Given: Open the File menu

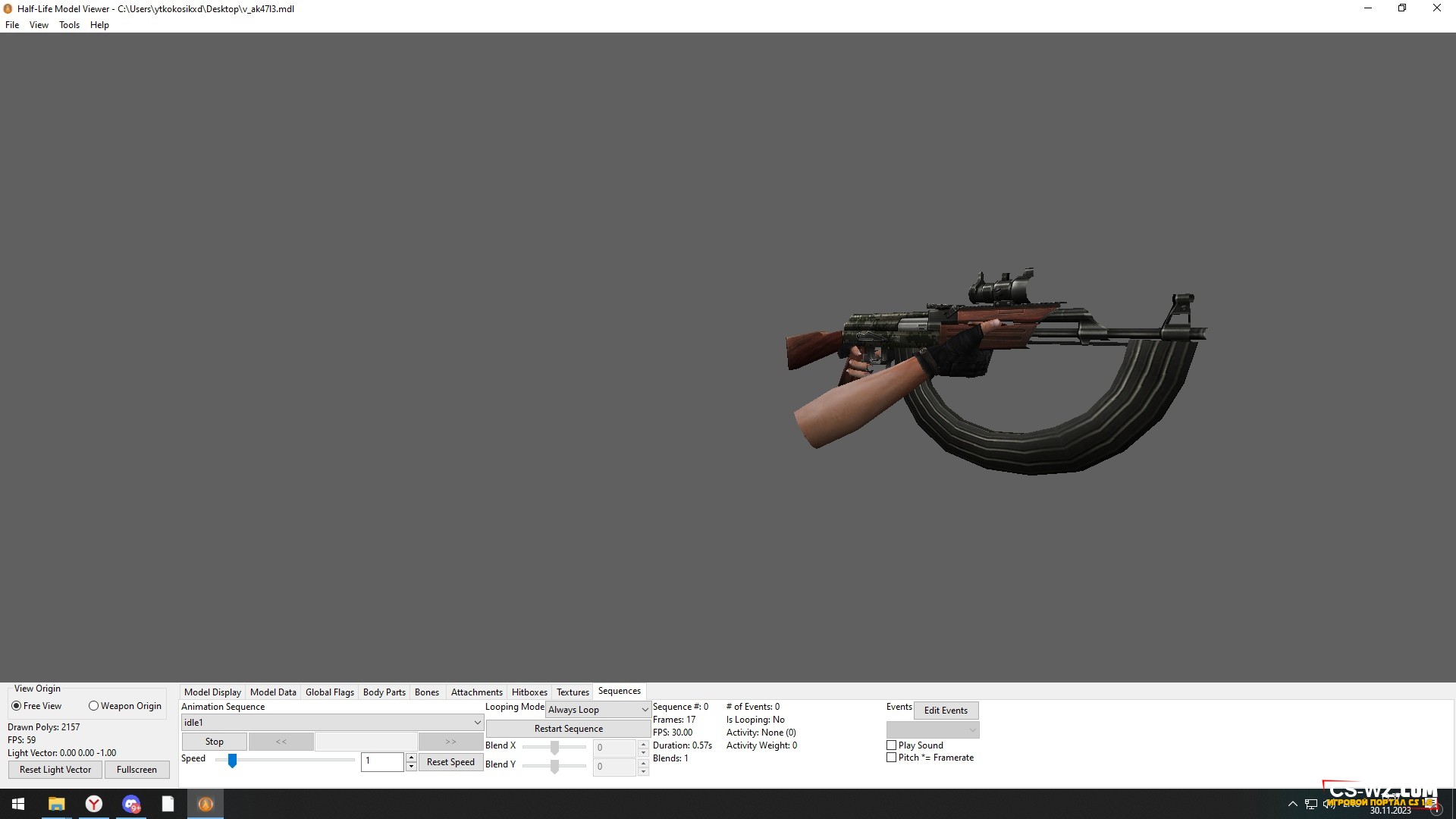Looking at the screenshot, I should pos(12,25).
